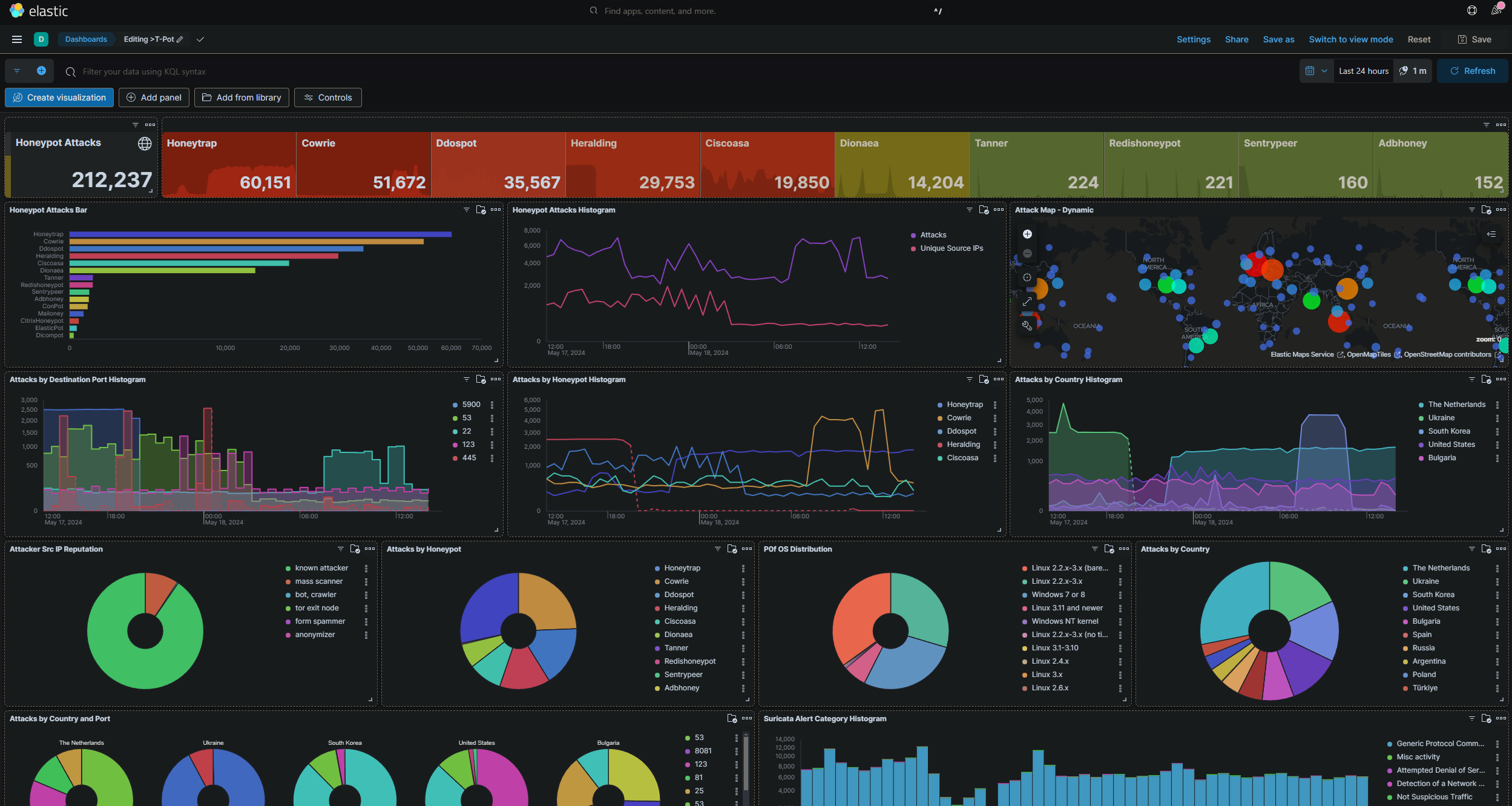
Task: Open the Share menu
Action: point(1237,39)
